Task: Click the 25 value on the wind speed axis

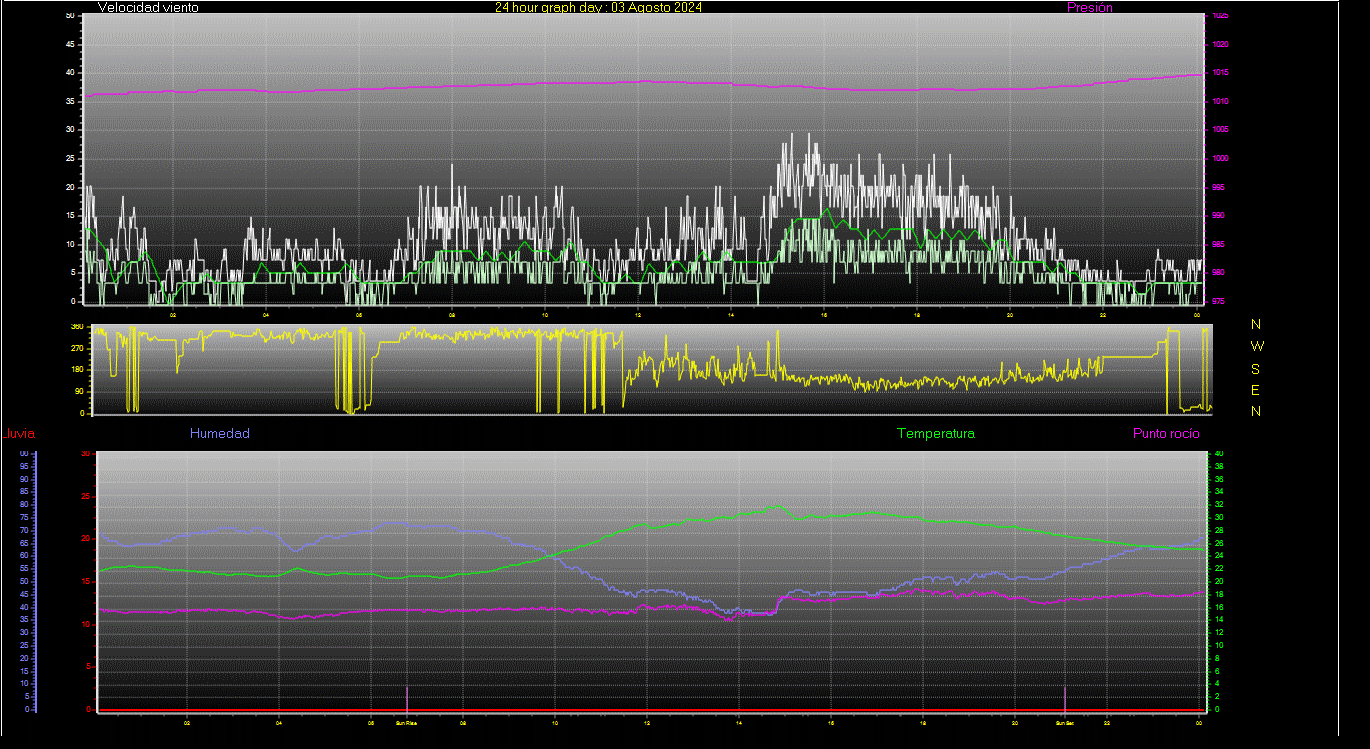Action: (x=69, y=159)
